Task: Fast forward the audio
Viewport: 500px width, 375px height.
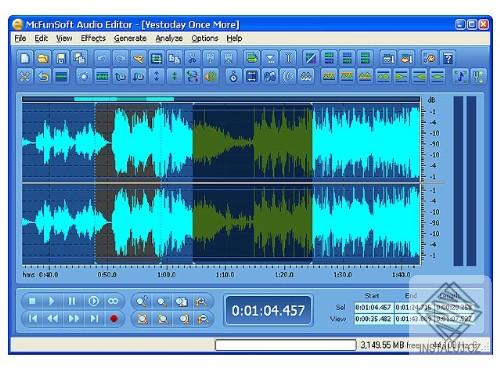Action: [x=74, y=319]
